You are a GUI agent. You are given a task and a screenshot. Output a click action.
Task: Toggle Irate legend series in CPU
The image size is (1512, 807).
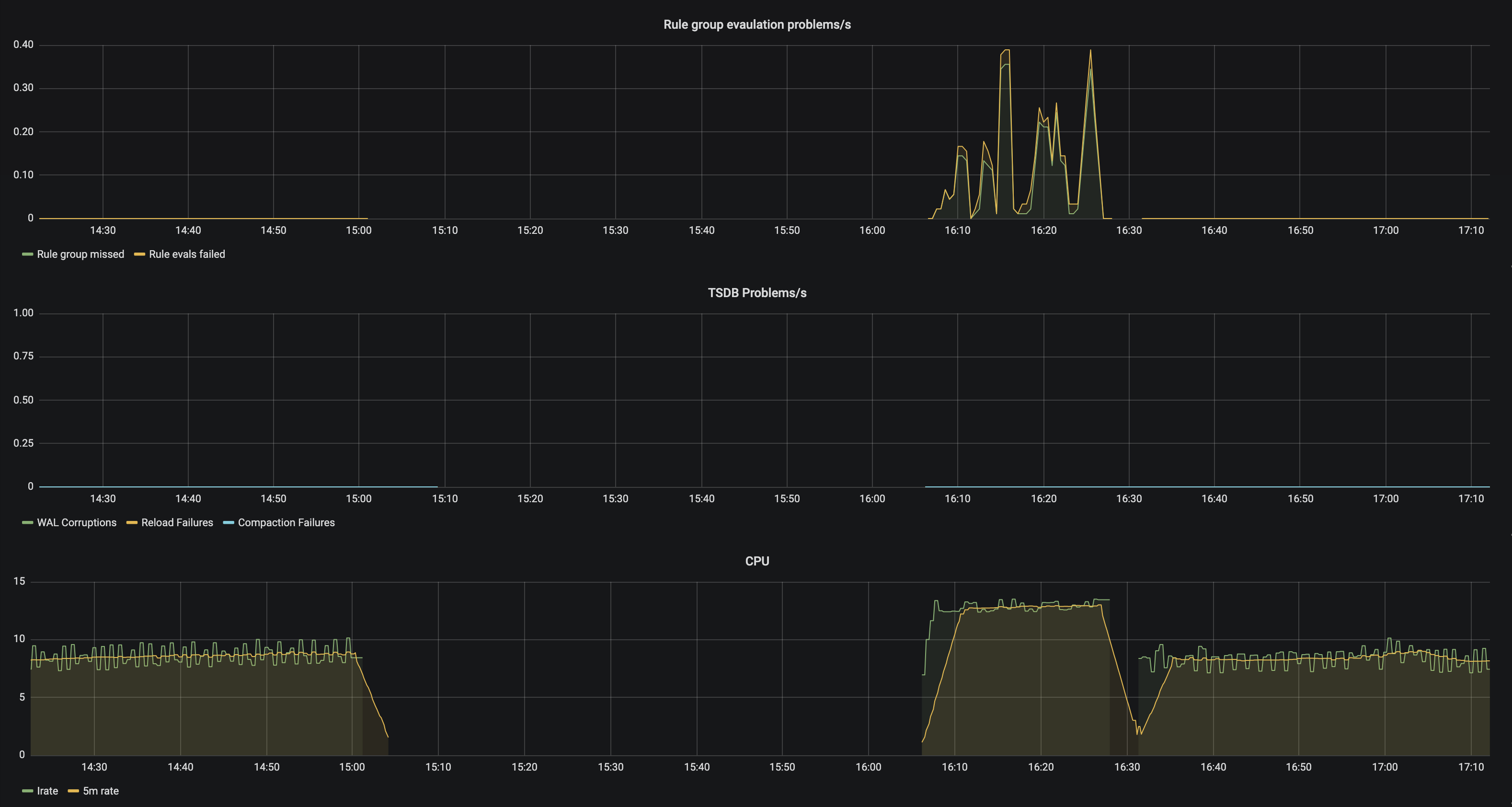pos(47,791)
